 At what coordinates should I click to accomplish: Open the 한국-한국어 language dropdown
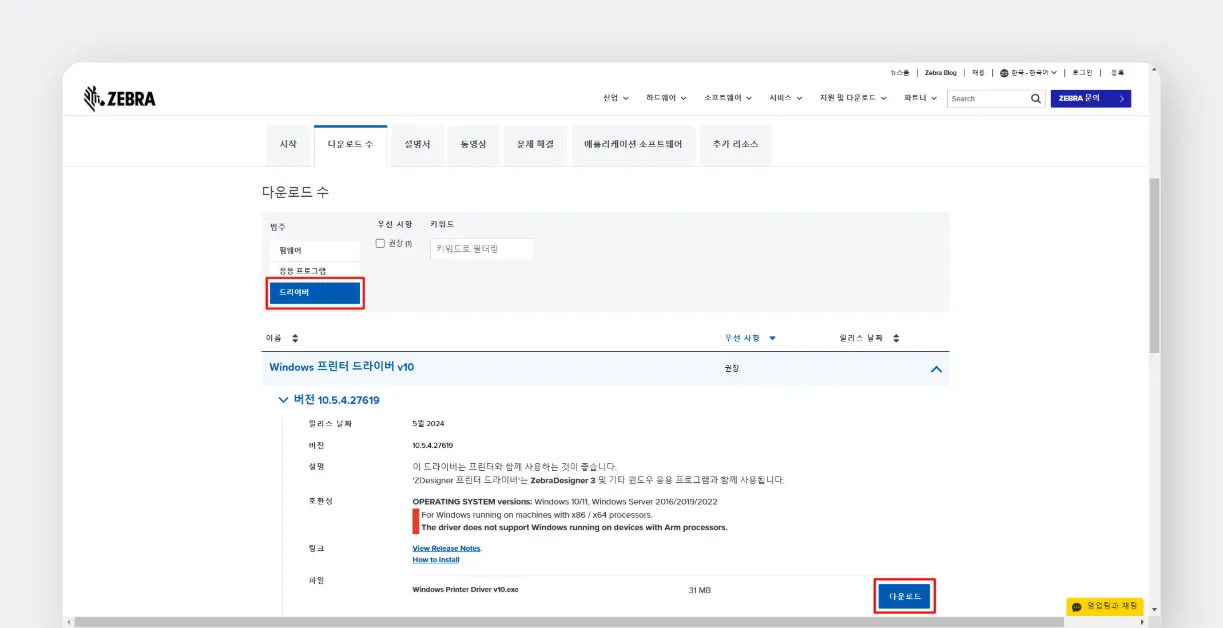tap(1028, 72)
